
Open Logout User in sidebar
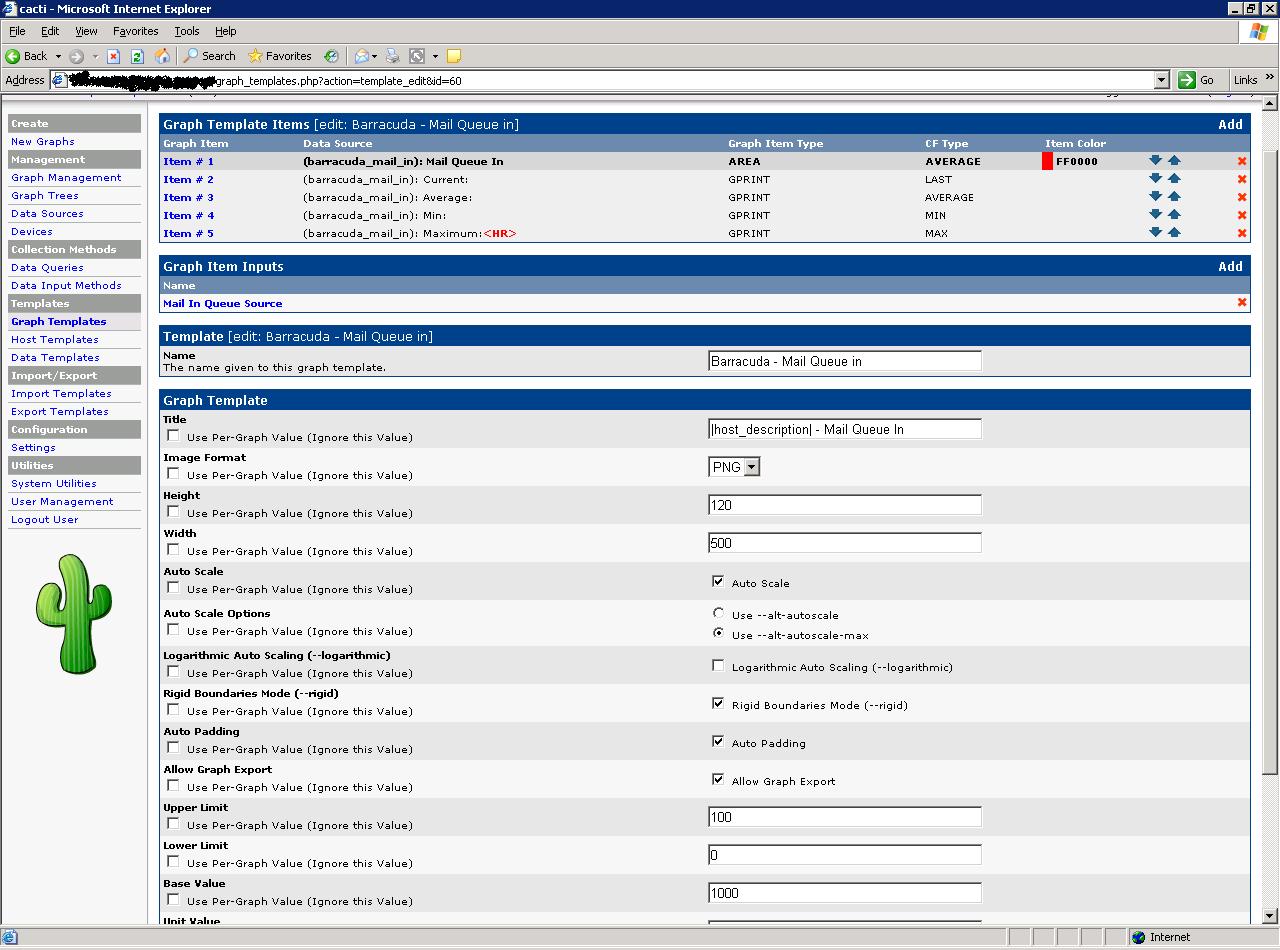(x=44, y=519)
